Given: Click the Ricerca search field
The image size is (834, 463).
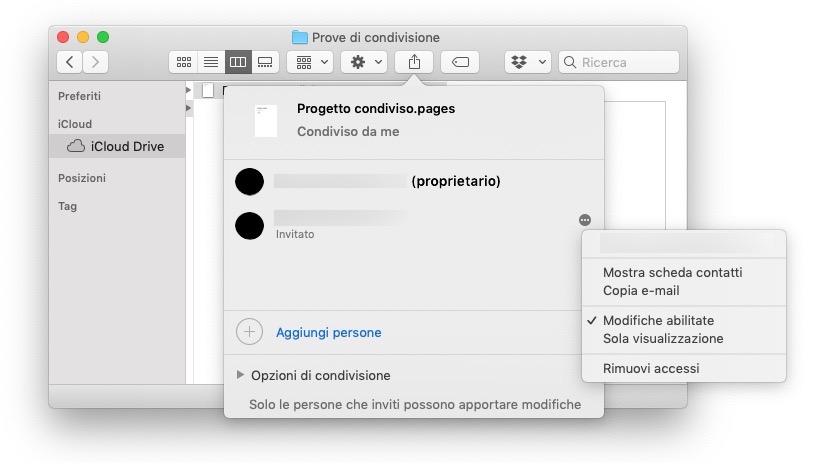Looking at the screenshot, I should click(619, 62).
